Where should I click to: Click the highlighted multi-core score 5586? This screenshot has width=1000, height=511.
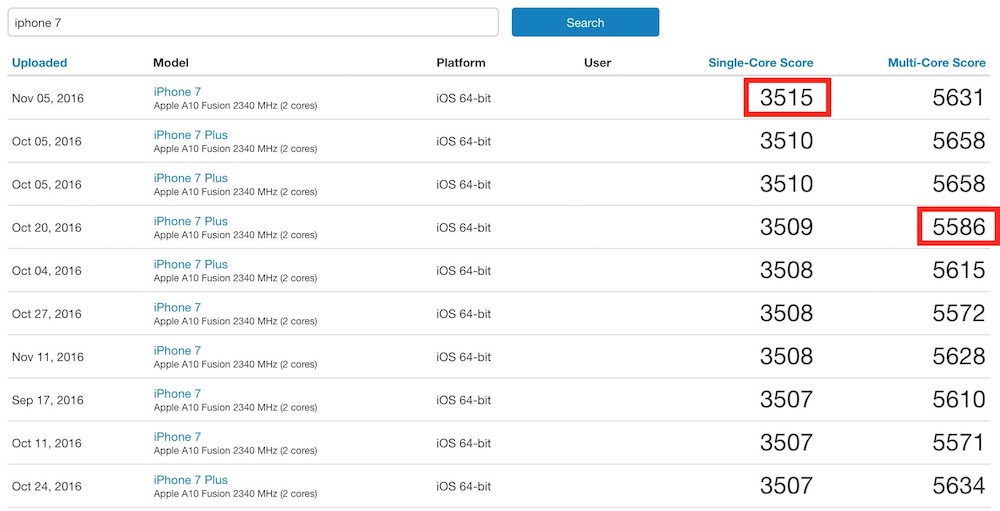958,227
